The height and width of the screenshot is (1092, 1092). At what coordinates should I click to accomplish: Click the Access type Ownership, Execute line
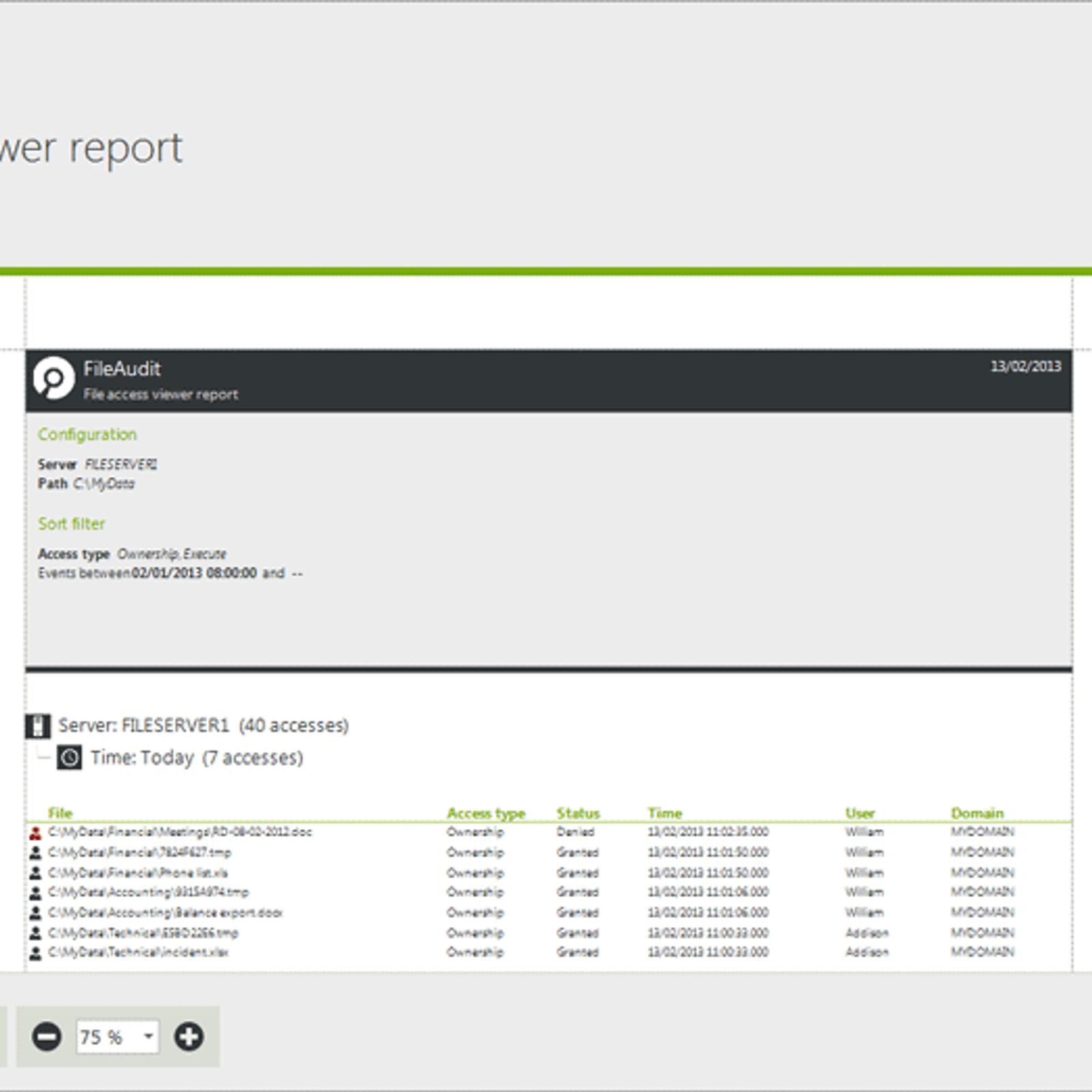[x=132, y=554]
